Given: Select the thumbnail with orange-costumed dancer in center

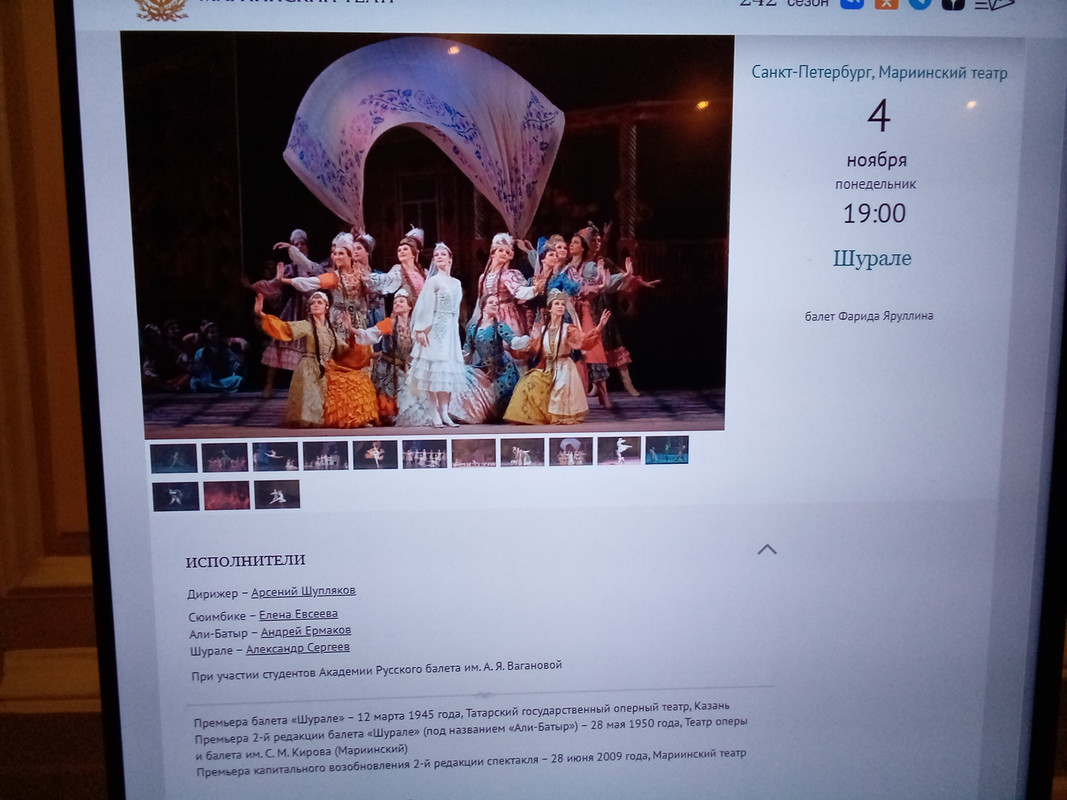Looking at the screenshot, I should (x=375, y=454).
